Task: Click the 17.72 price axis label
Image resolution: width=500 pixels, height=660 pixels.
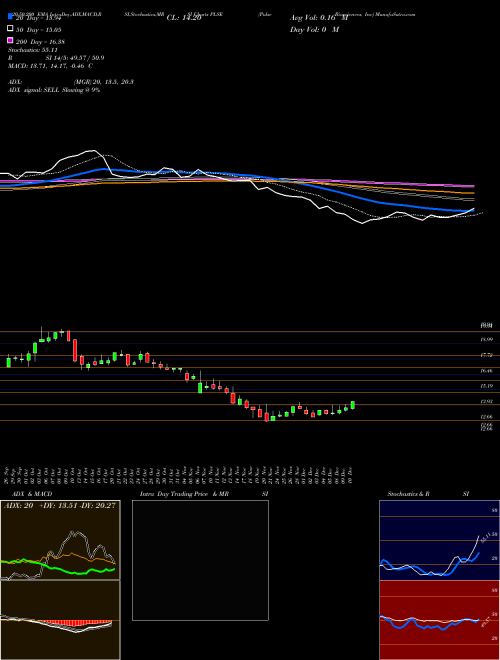Action: (486, 355)
